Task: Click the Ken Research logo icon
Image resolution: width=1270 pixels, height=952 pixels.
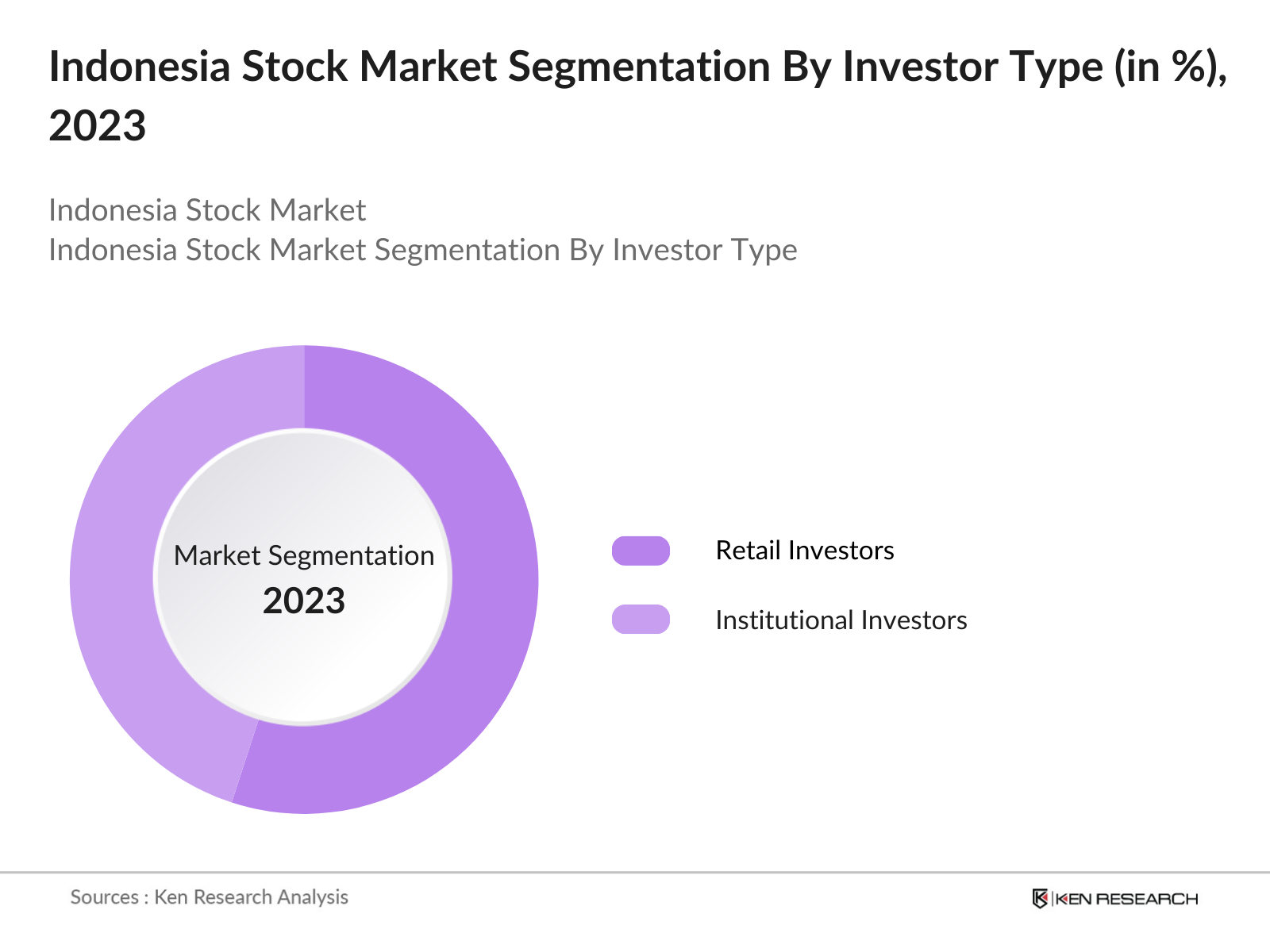Action: coord(1040,898)
